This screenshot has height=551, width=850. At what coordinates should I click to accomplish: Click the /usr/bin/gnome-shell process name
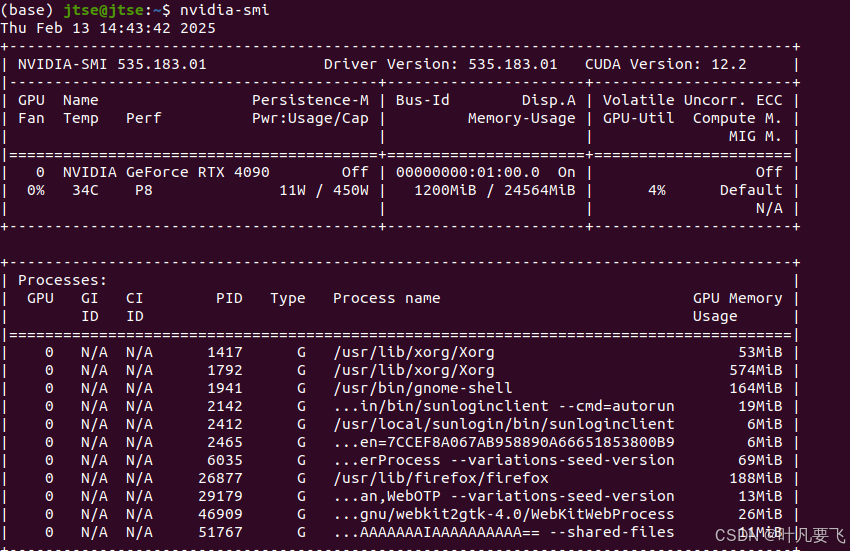[x=422, y=388]
